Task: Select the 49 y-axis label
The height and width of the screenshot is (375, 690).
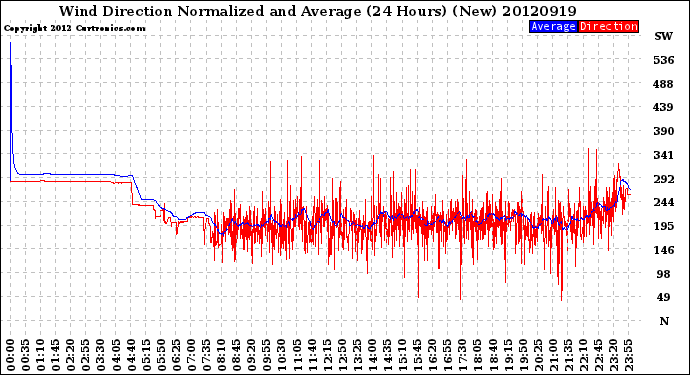Action: click(x=664, y=297)
